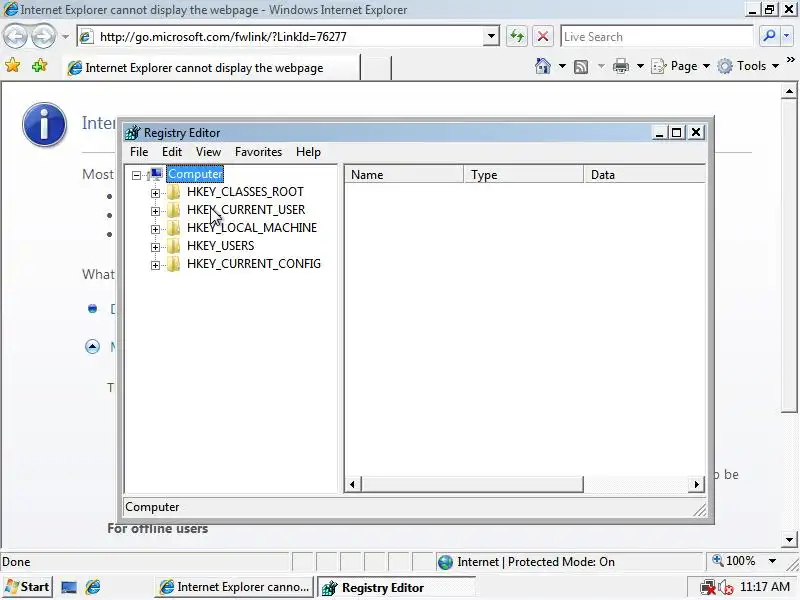The height and width of the screenshot is (600, 800).
Task: Expand HKEY_CURRENT_USER key
Action: 156,211
